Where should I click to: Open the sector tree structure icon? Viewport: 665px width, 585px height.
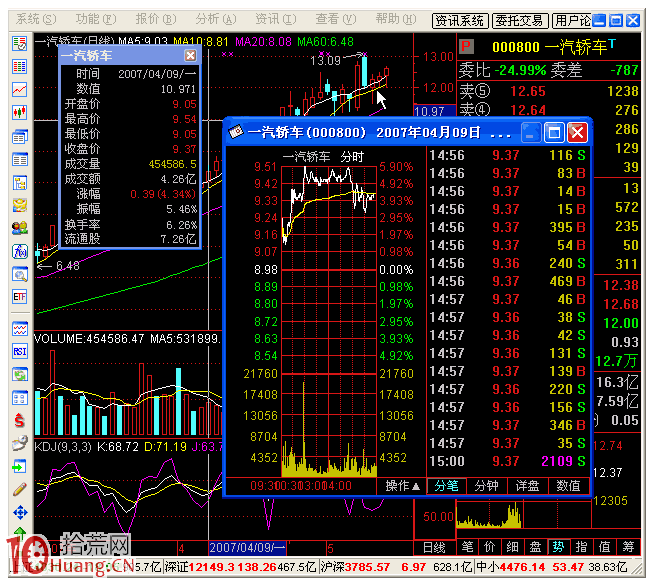tap(20, 183)
